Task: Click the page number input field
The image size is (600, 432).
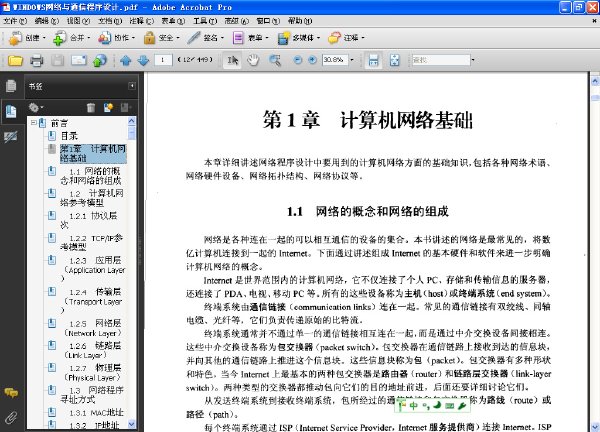Action: point(163,60)
